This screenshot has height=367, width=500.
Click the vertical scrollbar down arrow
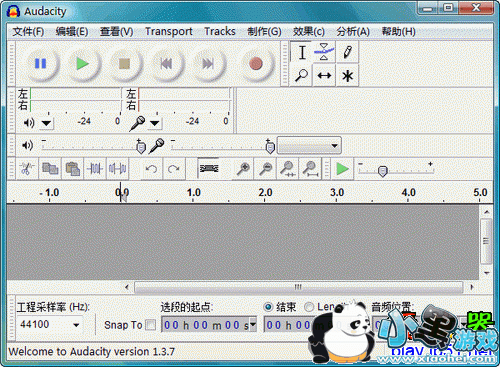pyautogui.click(x=487, y=273)
